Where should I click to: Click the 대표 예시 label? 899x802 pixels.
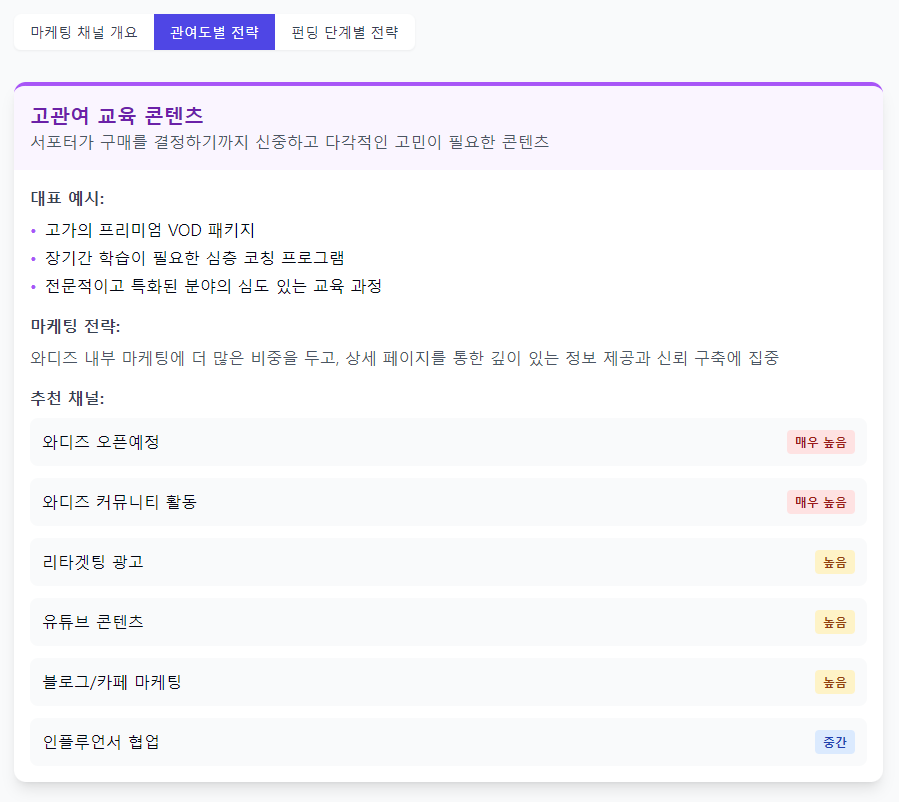point(67,198)
